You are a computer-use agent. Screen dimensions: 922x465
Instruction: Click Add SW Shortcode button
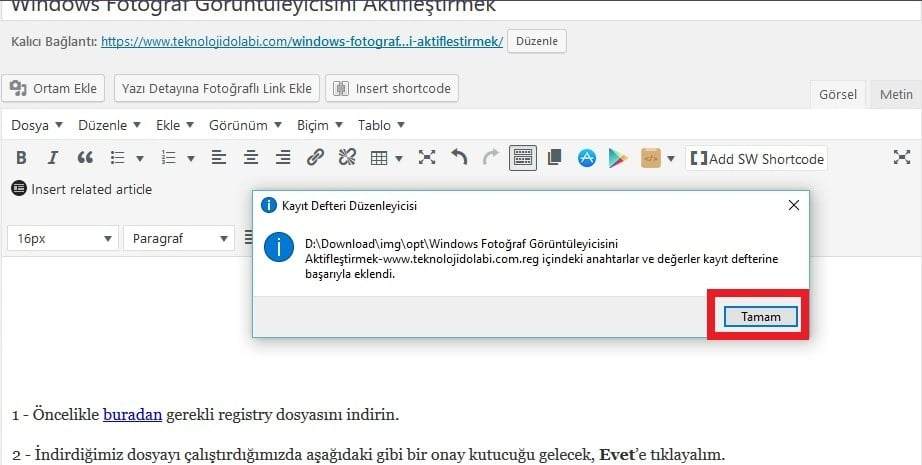click(x=757, y=159)
